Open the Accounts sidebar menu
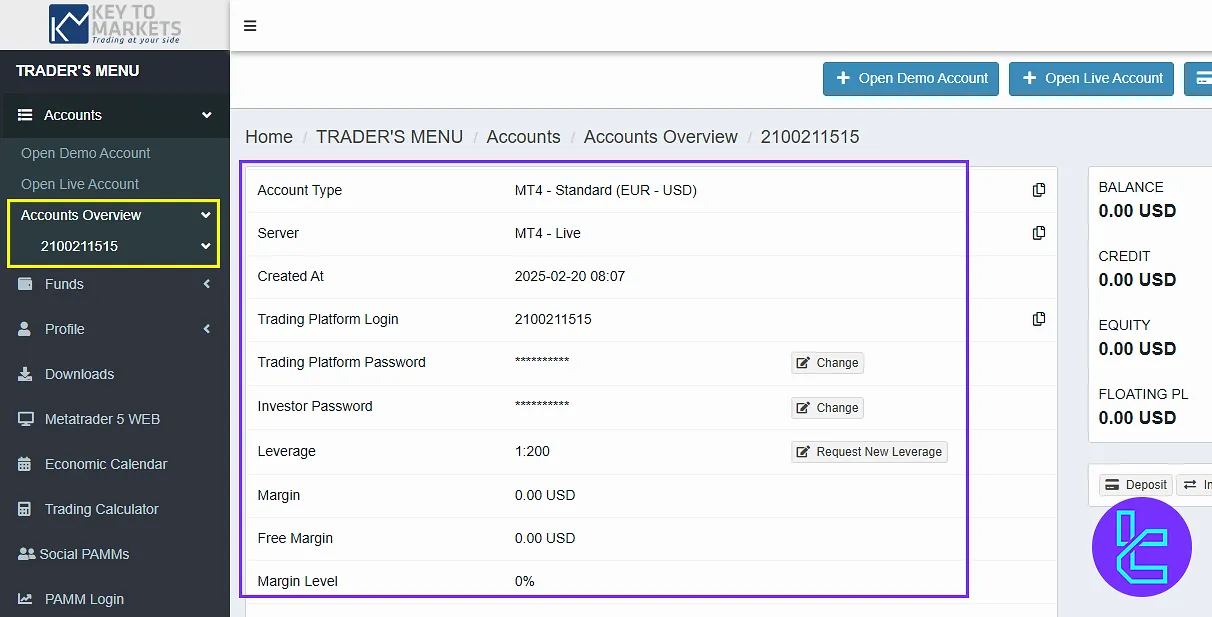The image size is (1212, 617). click(x=115, y=115)
